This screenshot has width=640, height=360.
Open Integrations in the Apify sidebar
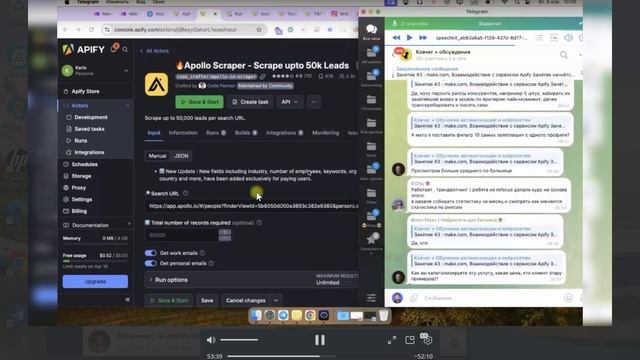tap(89, 152)
